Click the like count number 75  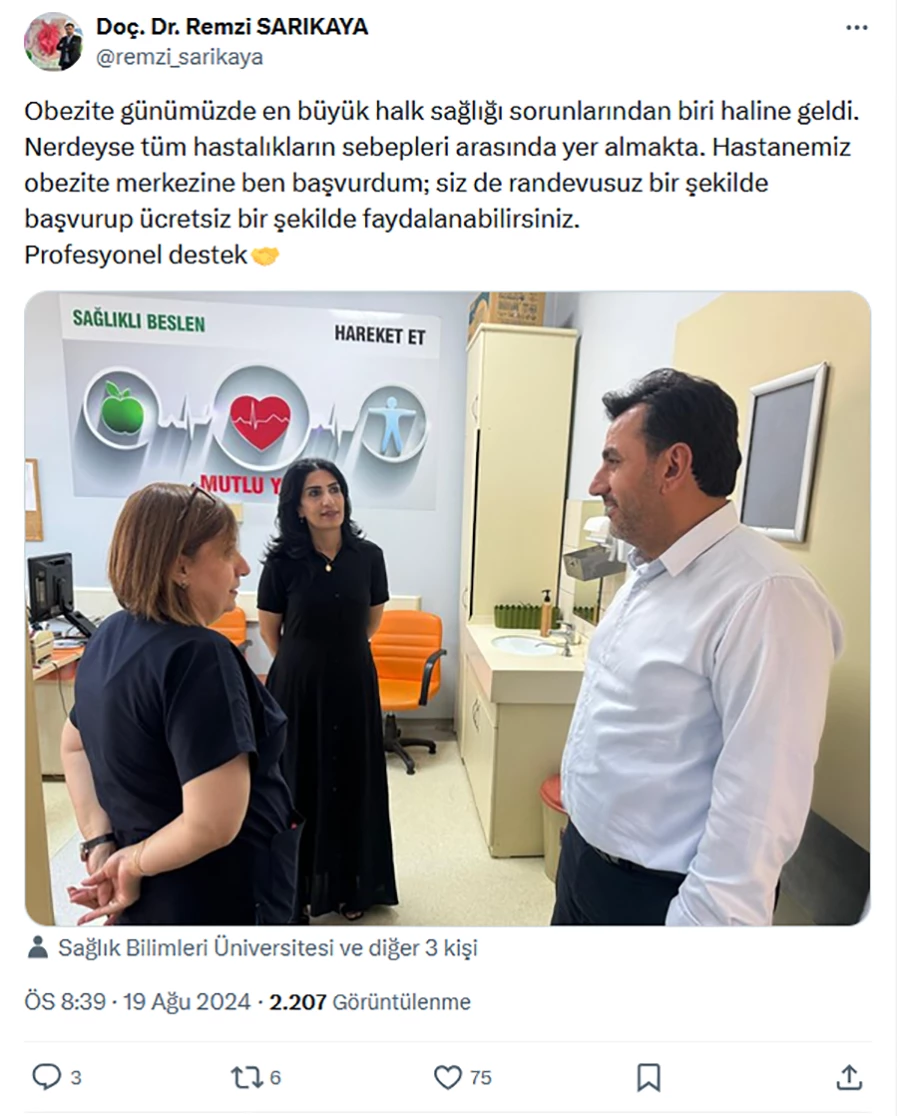(x=481, y=1078)
